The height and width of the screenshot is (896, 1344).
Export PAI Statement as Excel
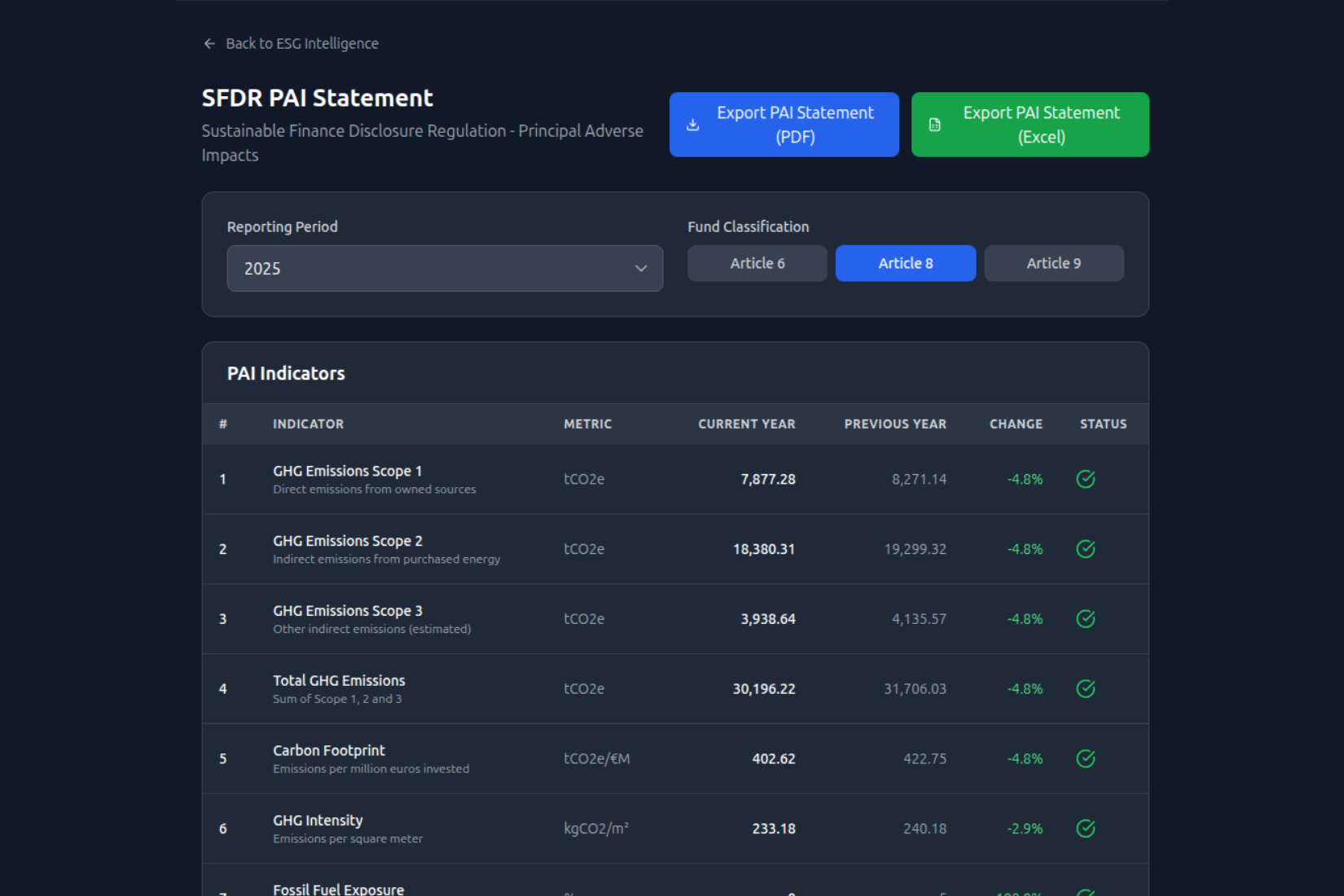tap(1030, 125)
